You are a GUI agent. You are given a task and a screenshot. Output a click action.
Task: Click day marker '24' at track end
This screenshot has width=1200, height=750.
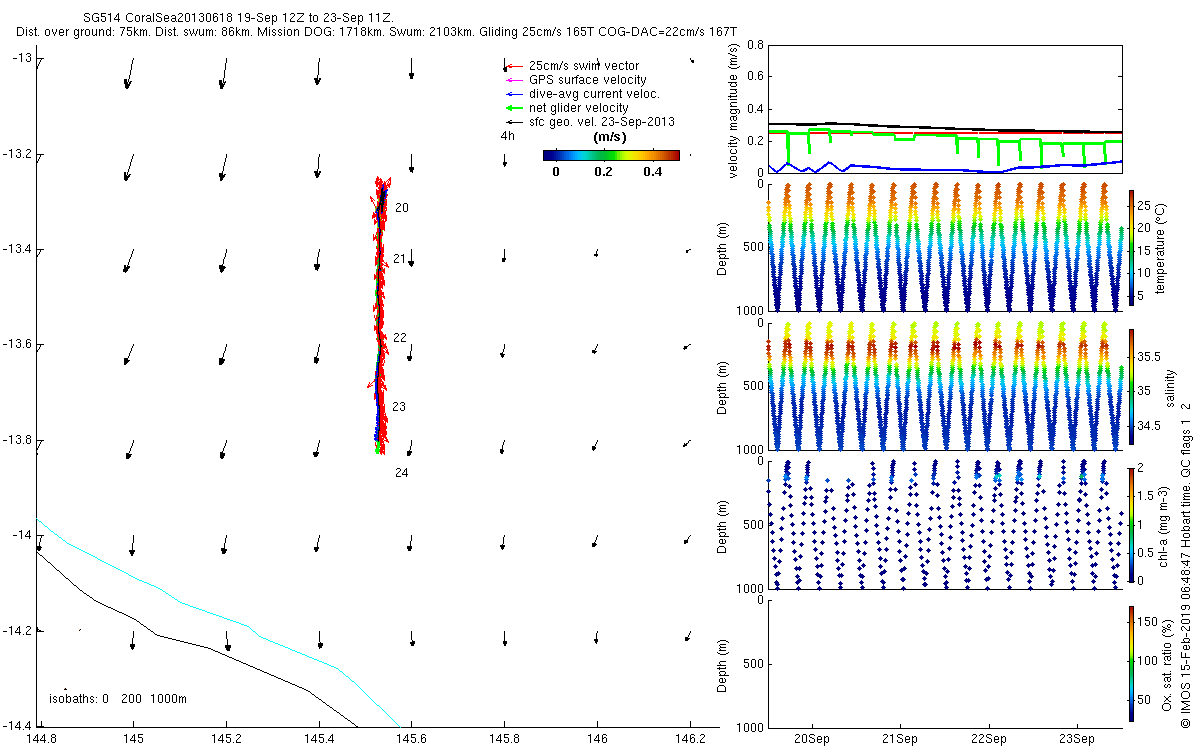(x=402, y=473)
